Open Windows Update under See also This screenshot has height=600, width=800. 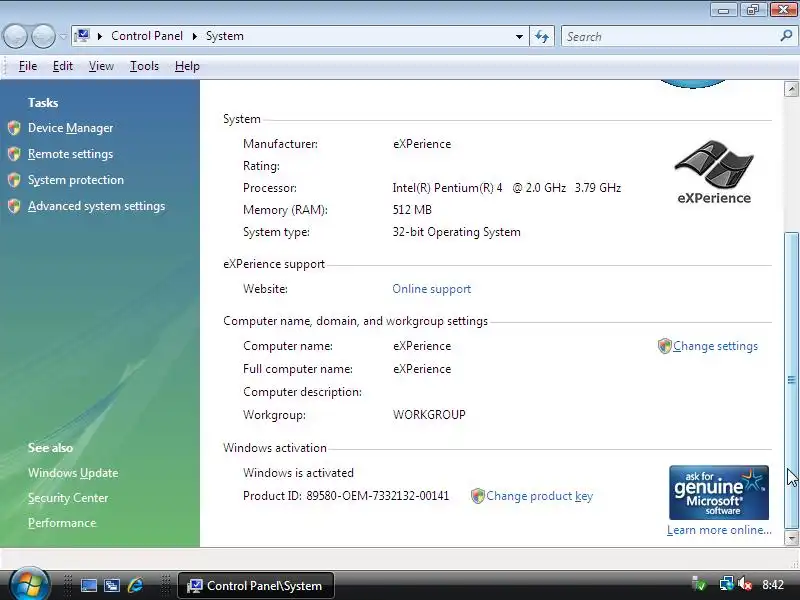tap(73, 473)
